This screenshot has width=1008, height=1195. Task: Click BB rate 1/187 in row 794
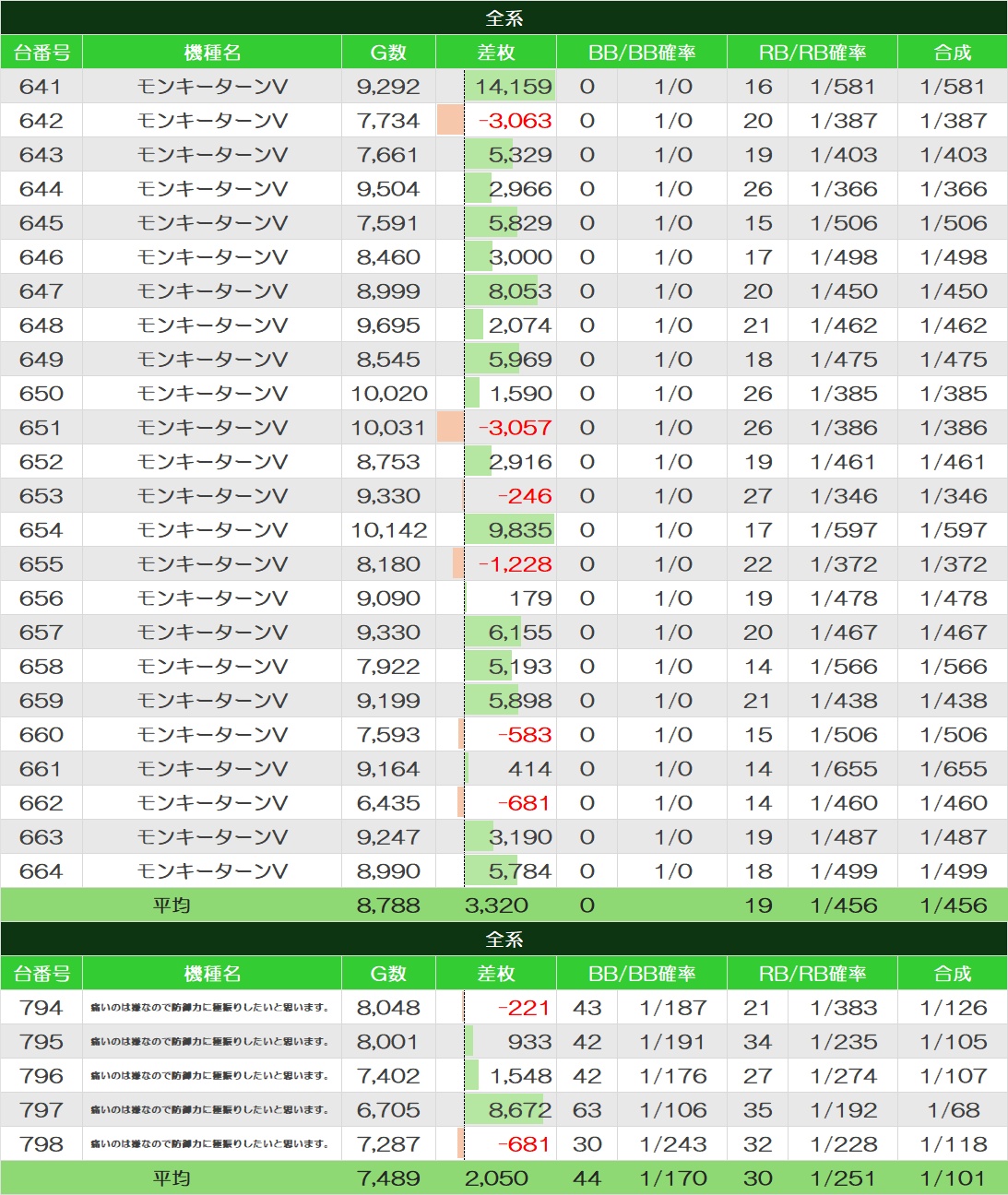tap(673, 1008)
